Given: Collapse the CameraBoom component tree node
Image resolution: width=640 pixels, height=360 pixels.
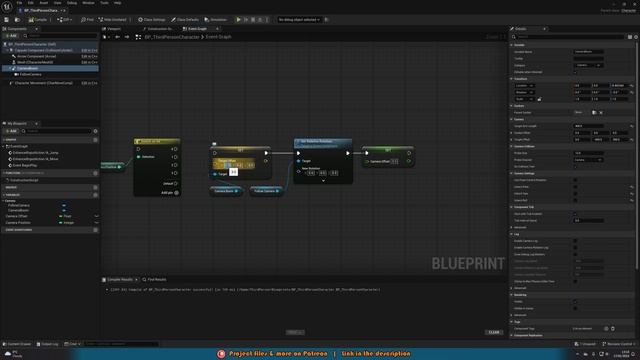Looking at the screenshot, I should pos(10,68).
